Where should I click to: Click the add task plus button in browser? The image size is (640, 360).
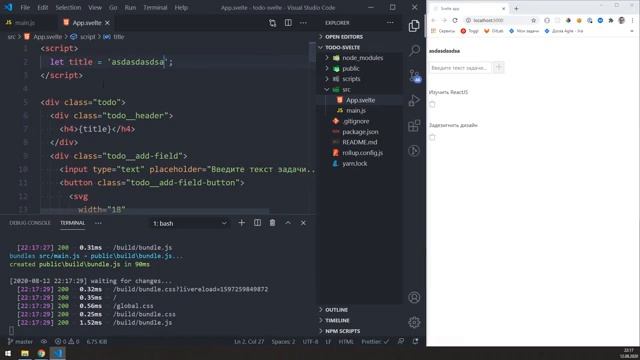tap(498, 68)
